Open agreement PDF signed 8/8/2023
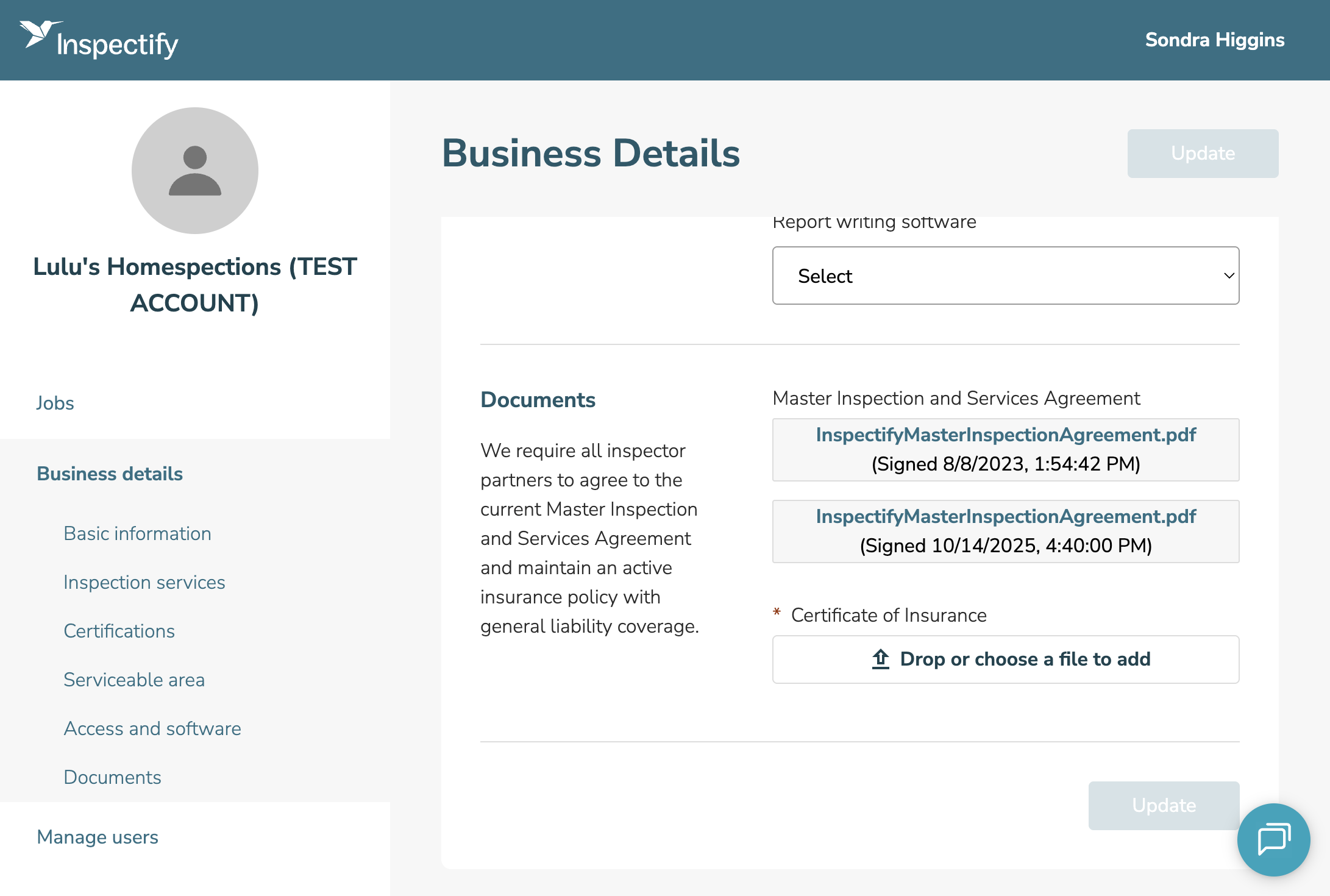 (x=1006, y=435)
